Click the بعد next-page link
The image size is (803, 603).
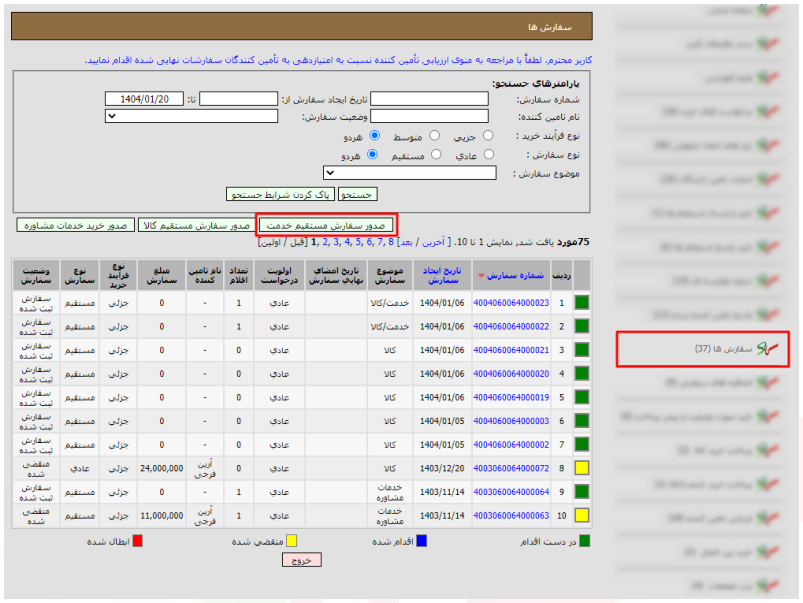pyautogui.click(x=406, y=242)
